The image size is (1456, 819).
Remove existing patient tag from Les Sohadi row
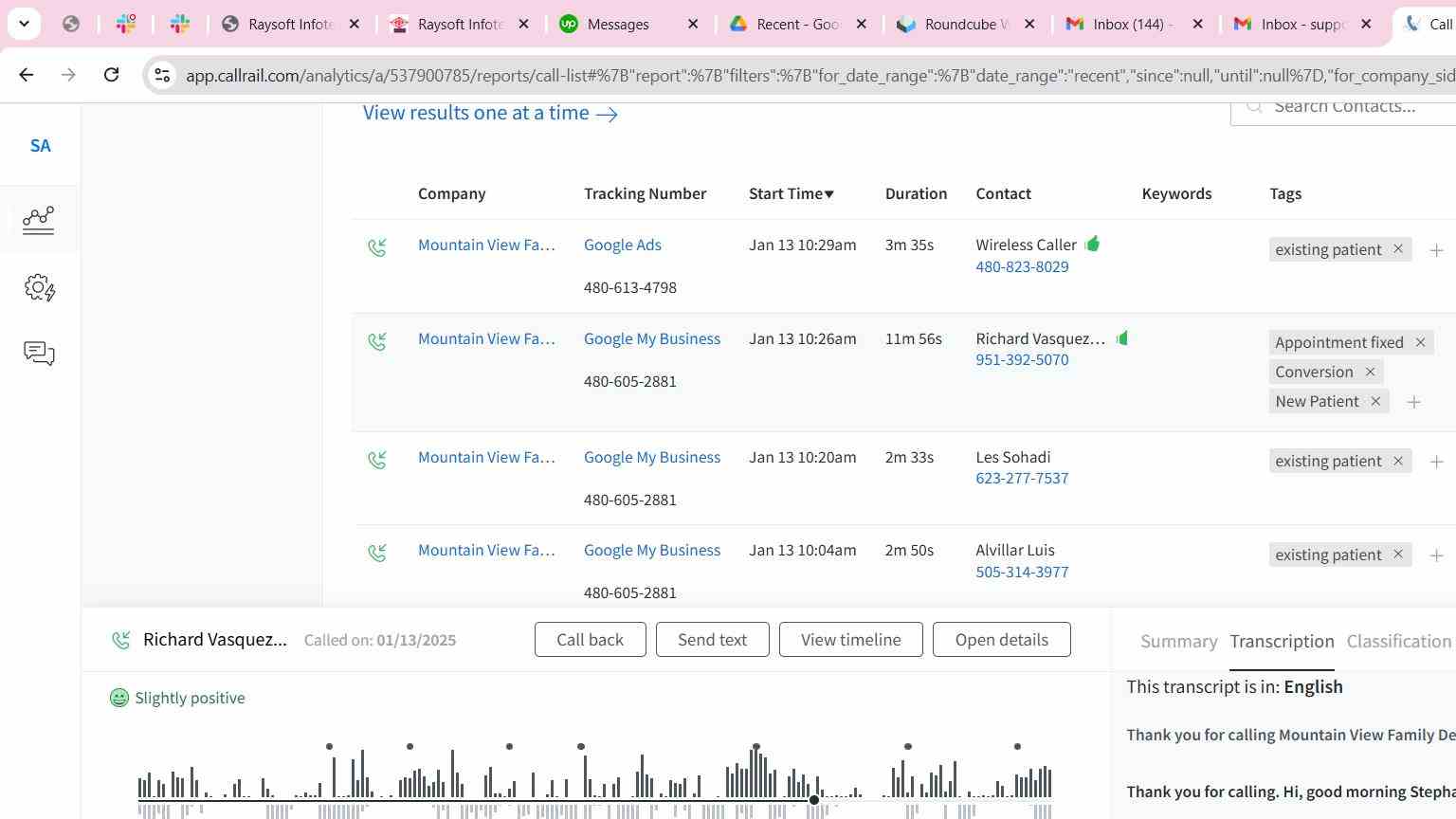(1397, 461)
